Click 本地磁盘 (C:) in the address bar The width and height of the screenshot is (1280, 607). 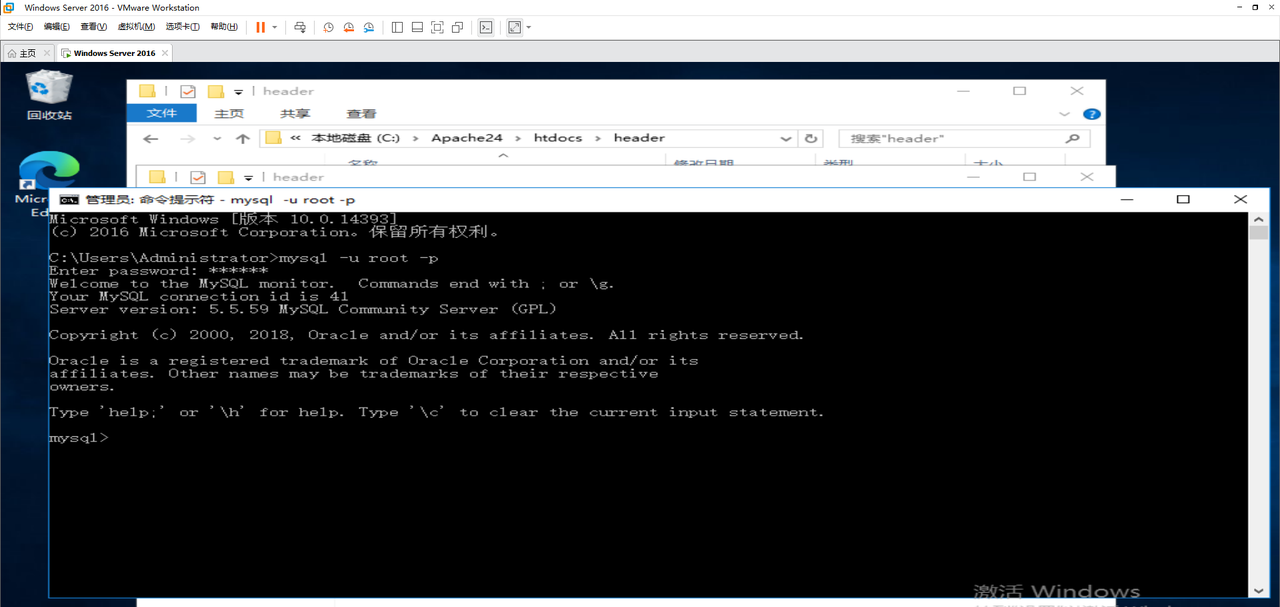point(356,138)
